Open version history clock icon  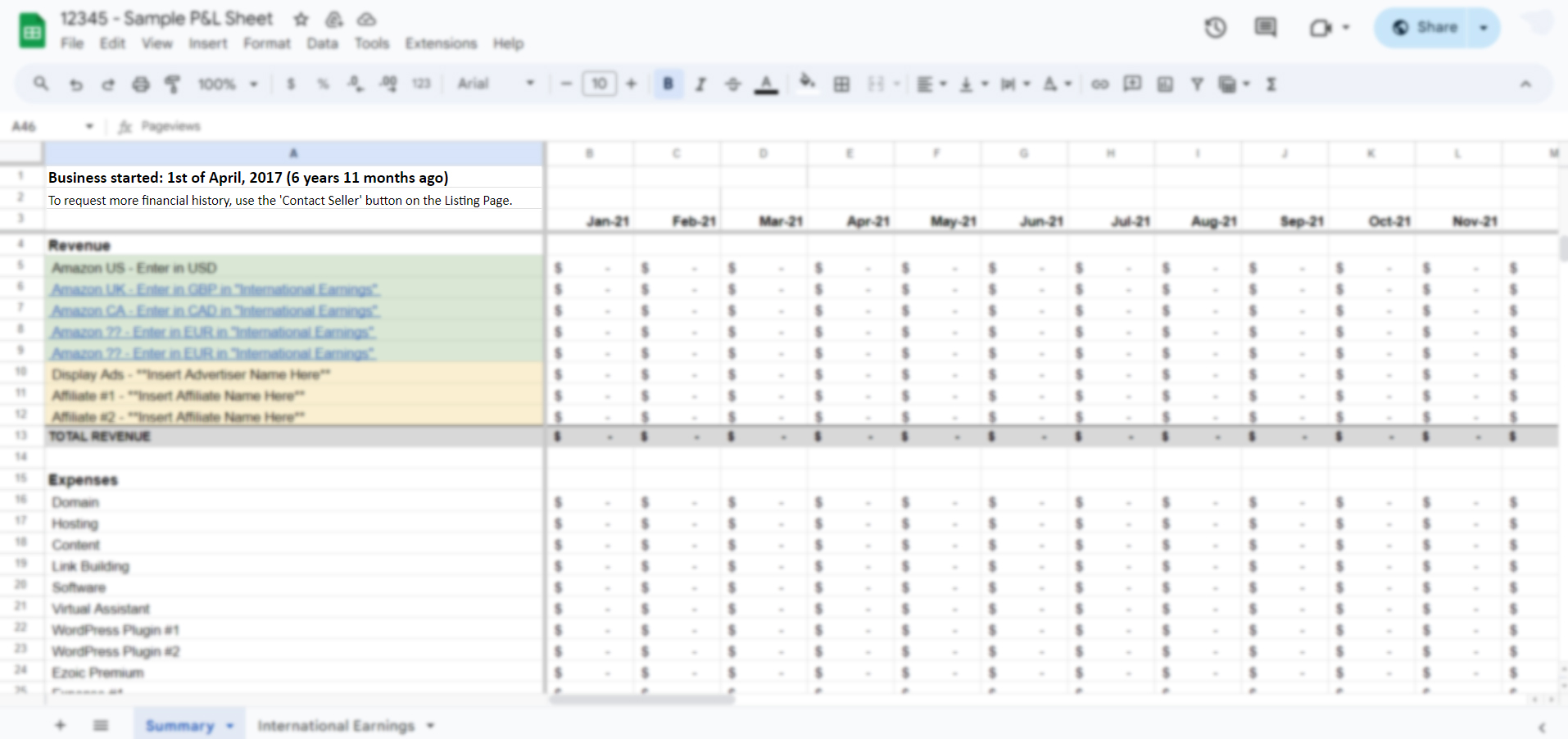(1215, 28)
